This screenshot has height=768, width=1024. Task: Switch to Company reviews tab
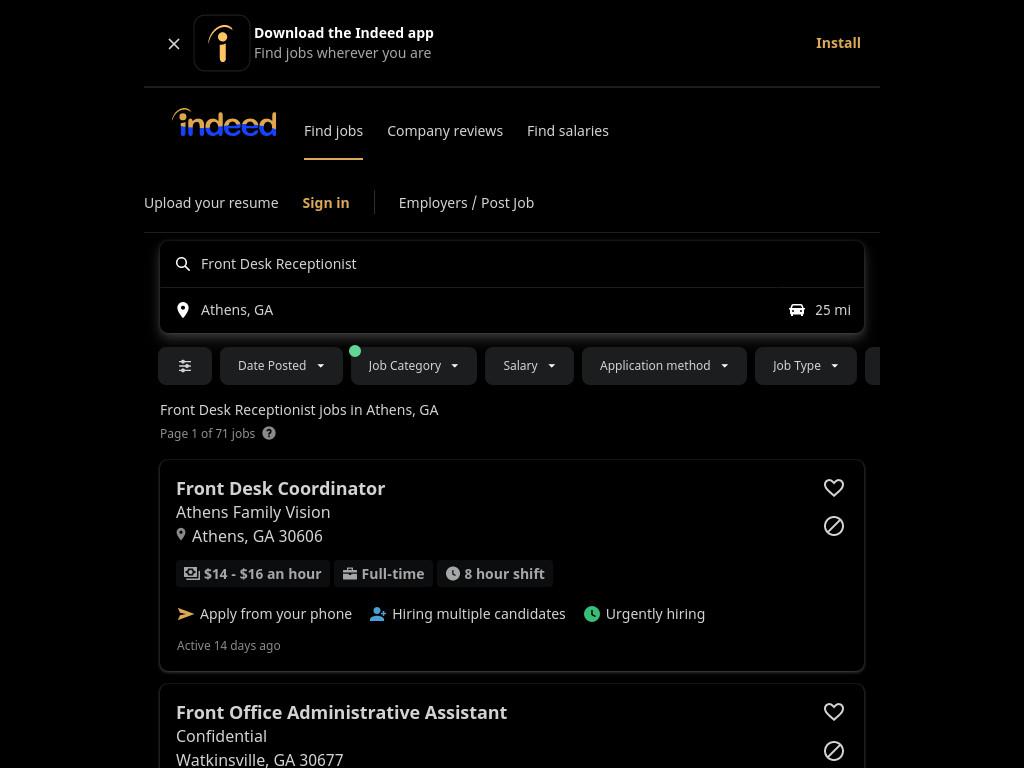445,131
